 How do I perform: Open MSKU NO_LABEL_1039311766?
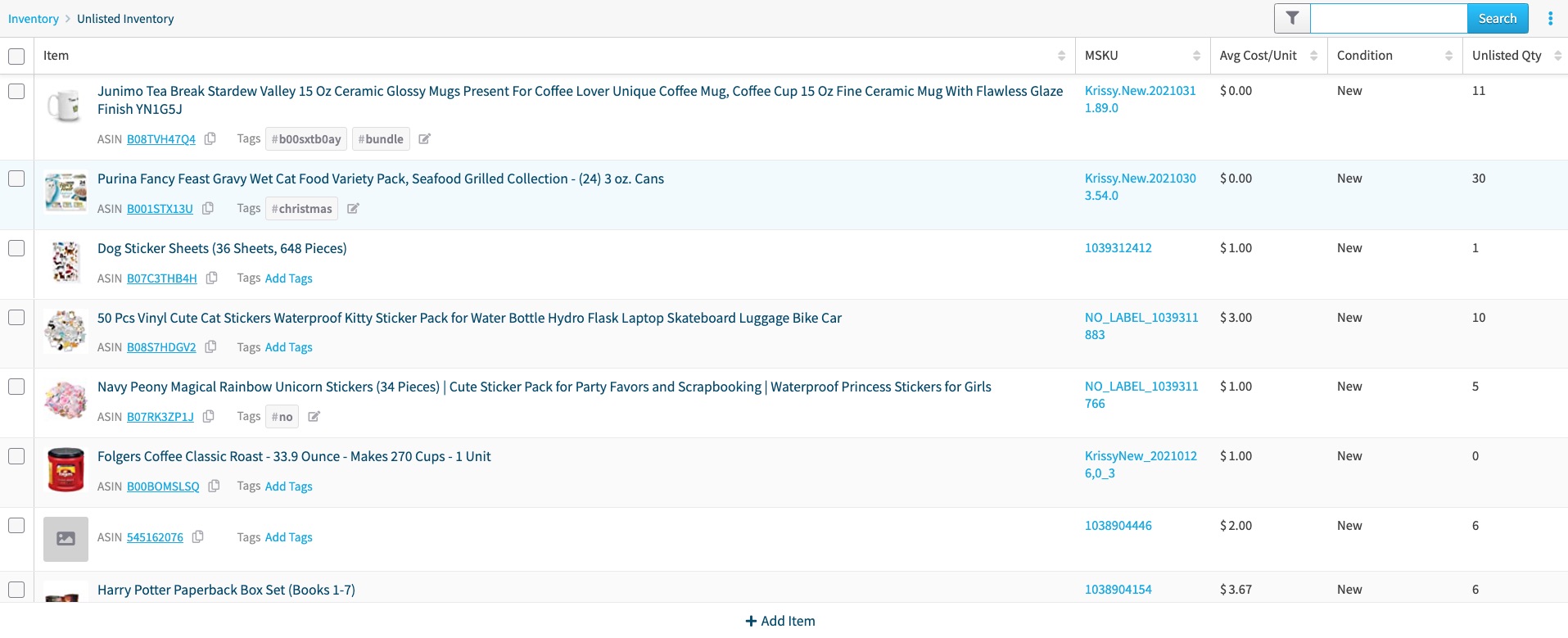click(x=1141, y=395)
